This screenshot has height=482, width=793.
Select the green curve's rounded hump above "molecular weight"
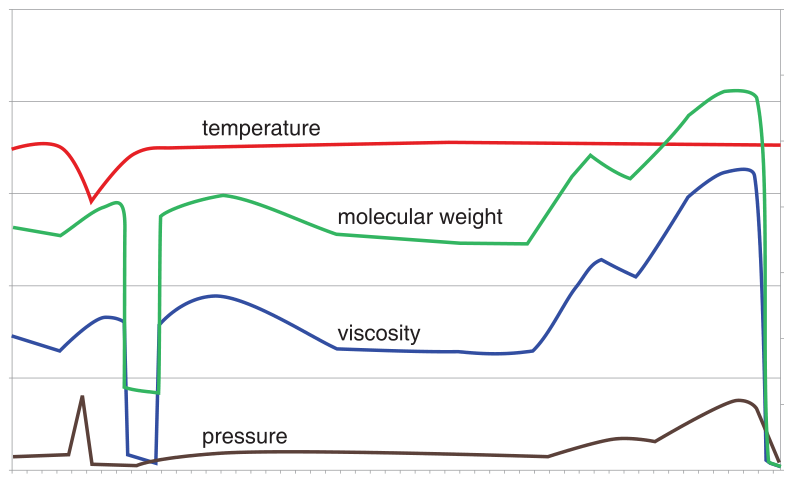pyautogui.click(x=222, y=195)
